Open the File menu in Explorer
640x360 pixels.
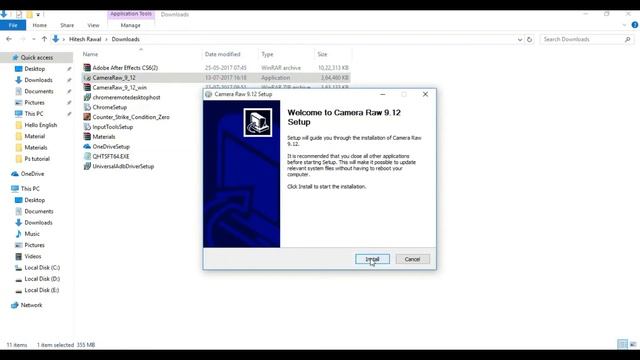(x=13, y=25)
